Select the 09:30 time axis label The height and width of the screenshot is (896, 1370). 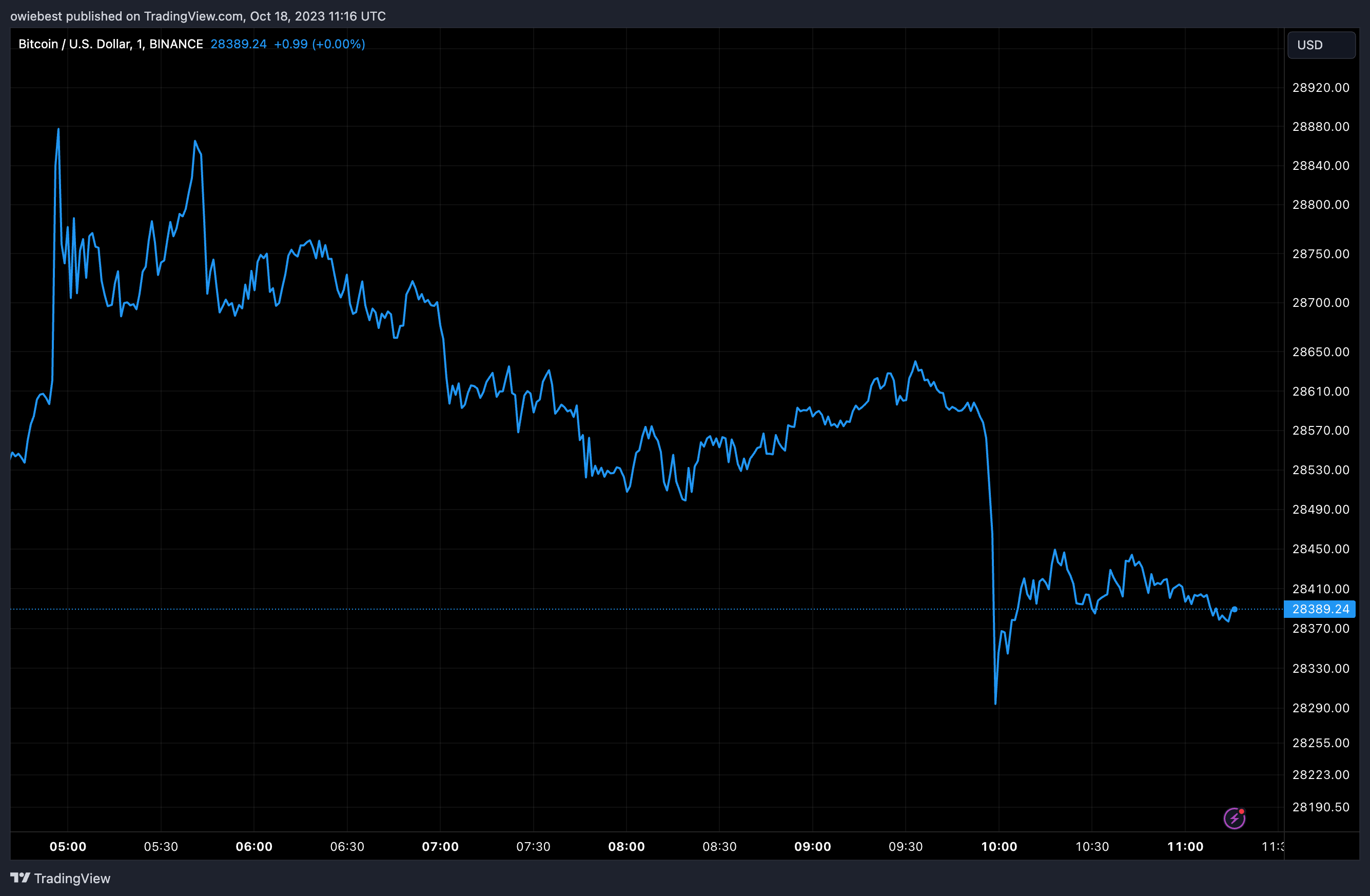pyautogui.click(x=906, y=846)
